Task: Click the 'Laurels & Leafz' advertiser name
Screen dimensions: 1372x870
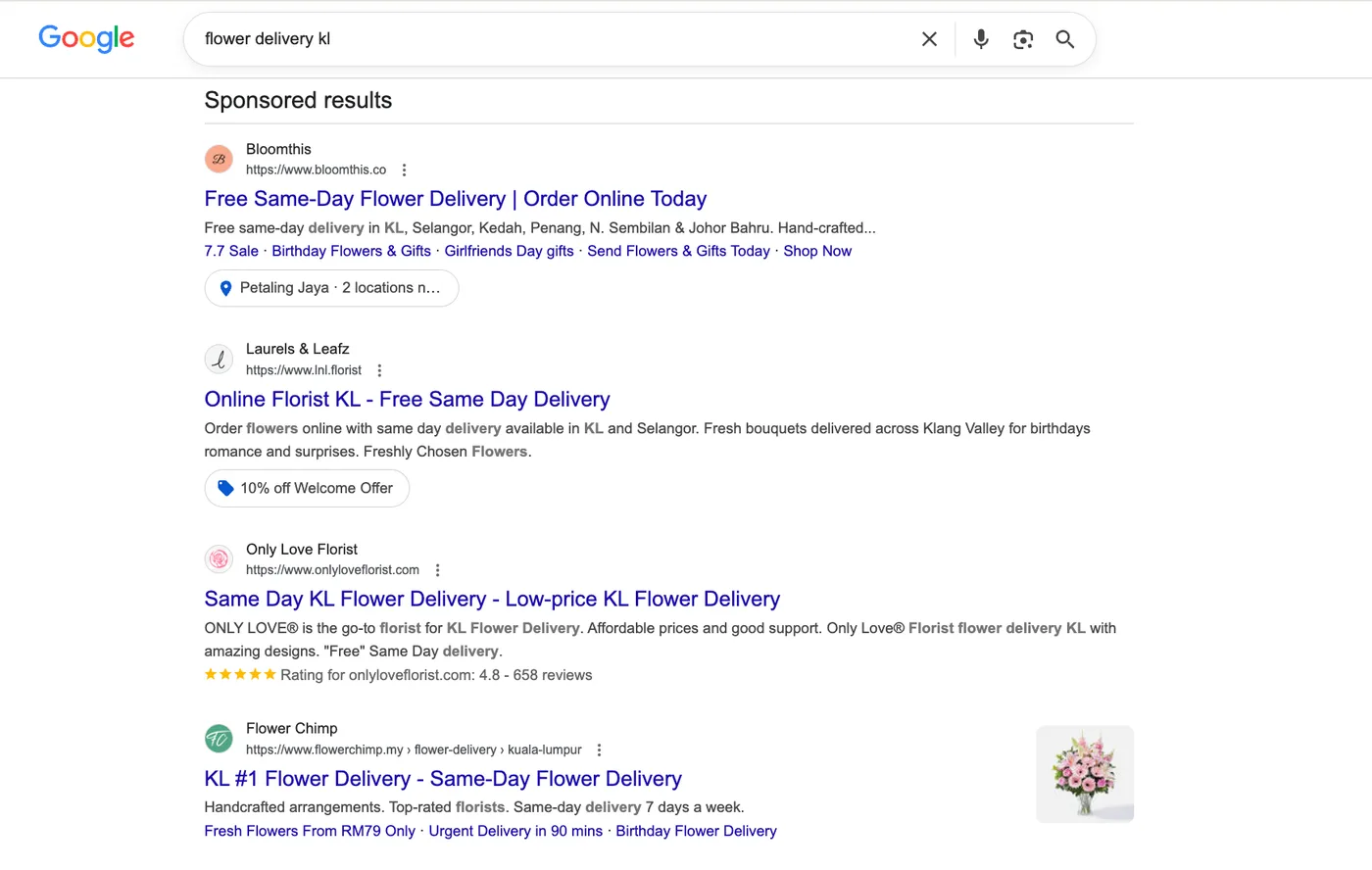Action: click(297, 349)
